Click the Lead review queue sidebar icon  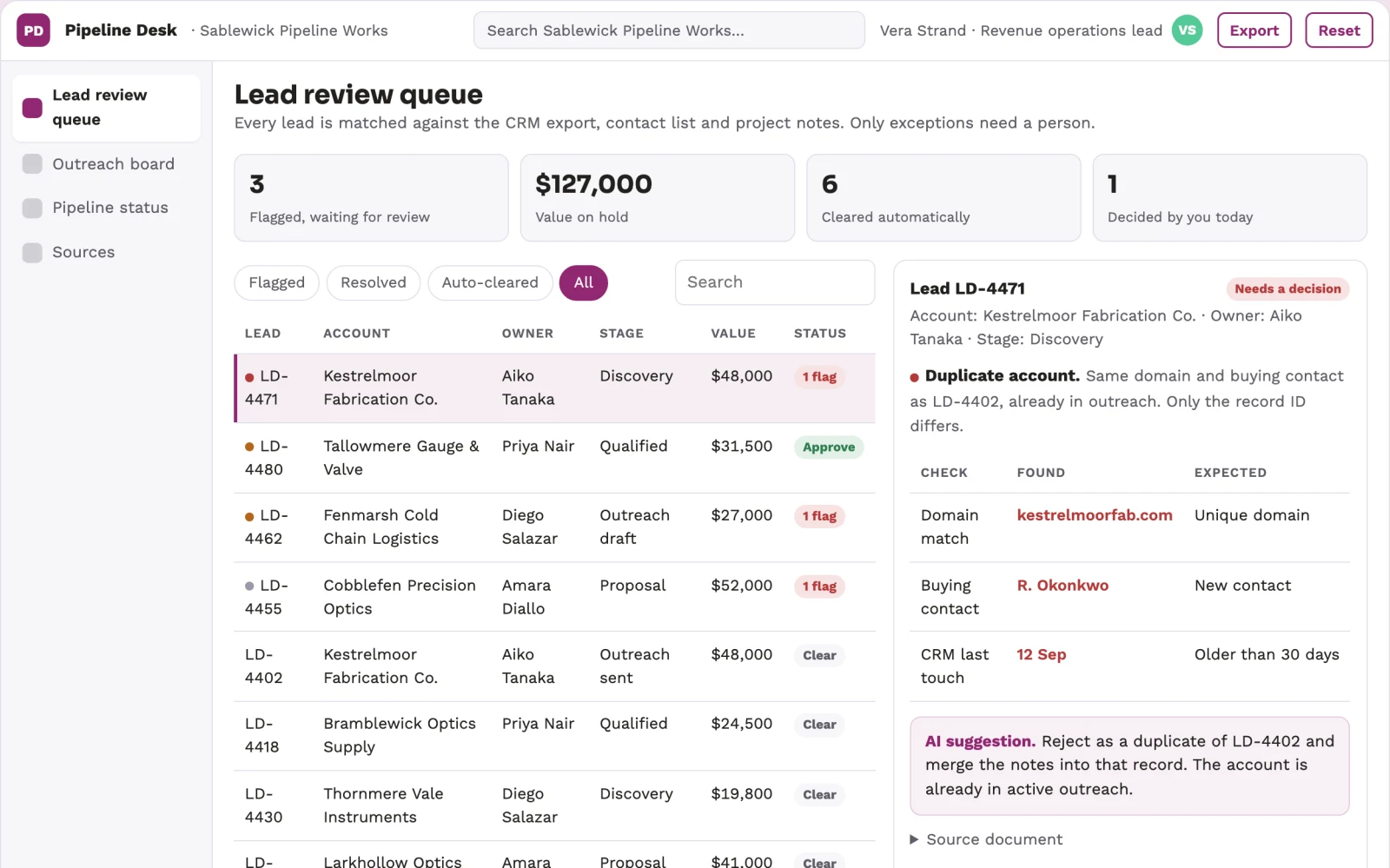pos(32,108)
